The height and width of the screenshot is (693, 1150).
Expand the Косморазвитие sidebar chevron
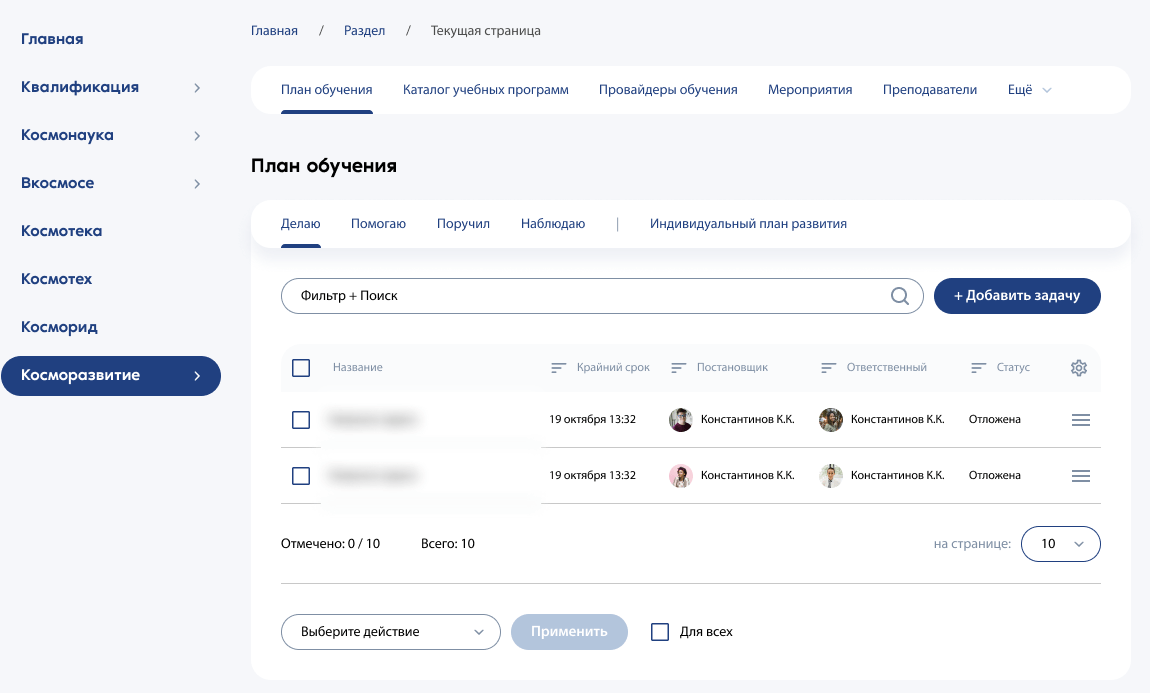click(x=197, y=375)
